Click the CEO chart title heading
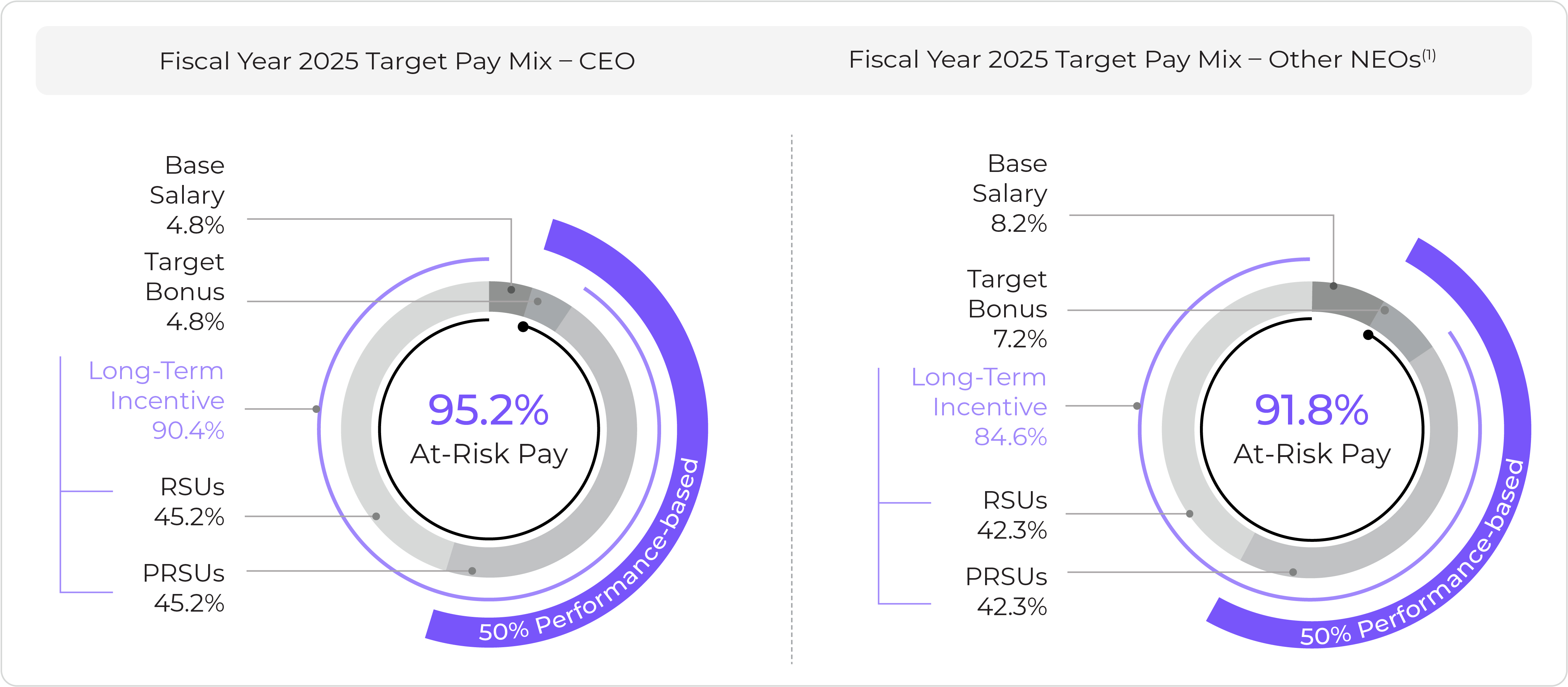This screenshot has height=687, width=1568. pos(397,61)
